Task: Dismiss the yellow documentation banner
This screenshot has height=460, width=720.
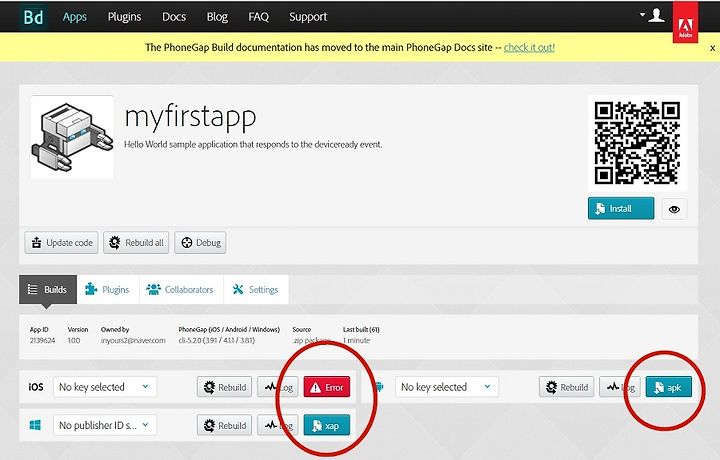Action: click(712, 48)
